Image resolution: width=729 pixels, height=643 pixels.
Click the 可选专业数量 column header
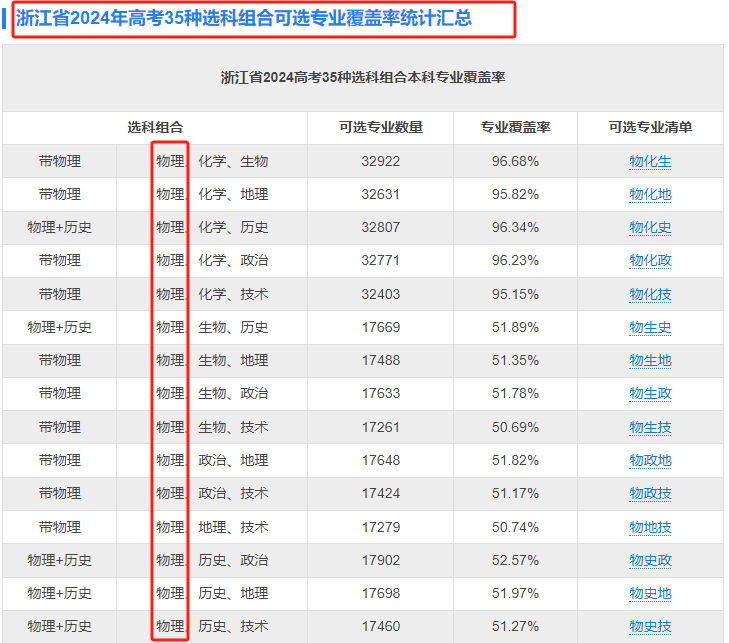coord(380,127)
